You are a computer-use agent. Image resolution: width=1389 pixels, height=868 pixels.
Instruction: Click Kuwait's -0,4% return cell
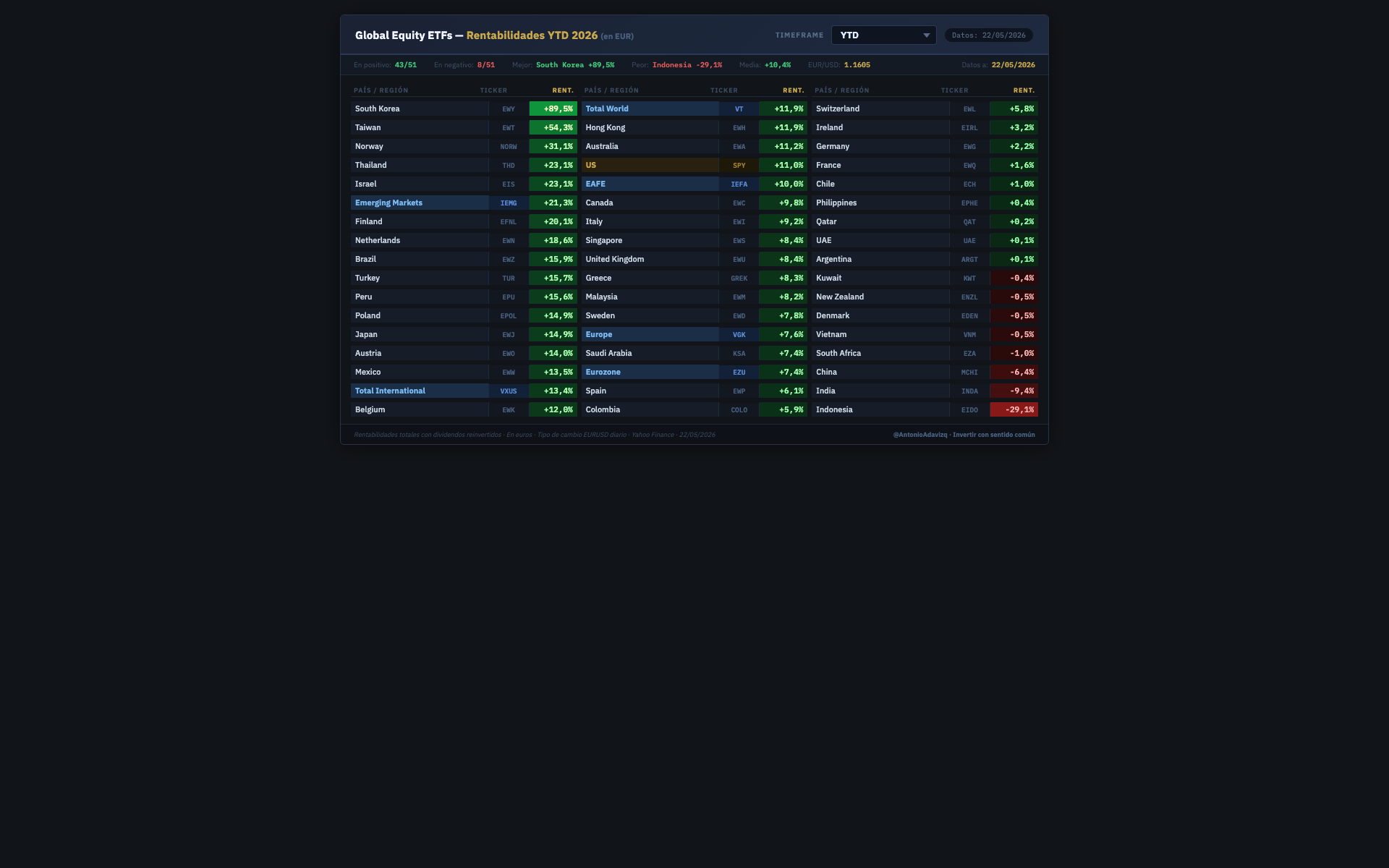pos(1014,278)
